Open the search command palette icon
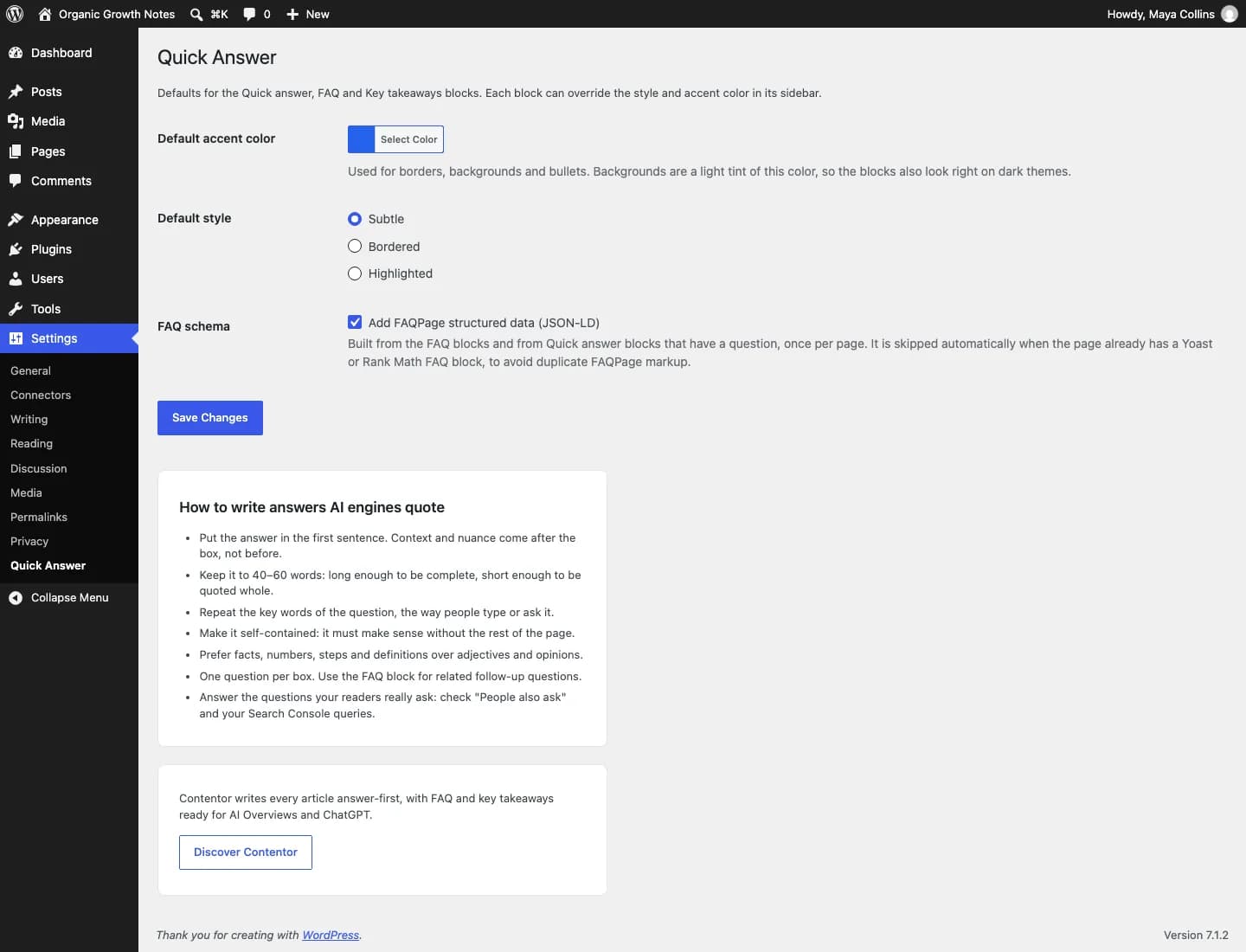This screenshot has width=1246, height=952. point(196,14)
